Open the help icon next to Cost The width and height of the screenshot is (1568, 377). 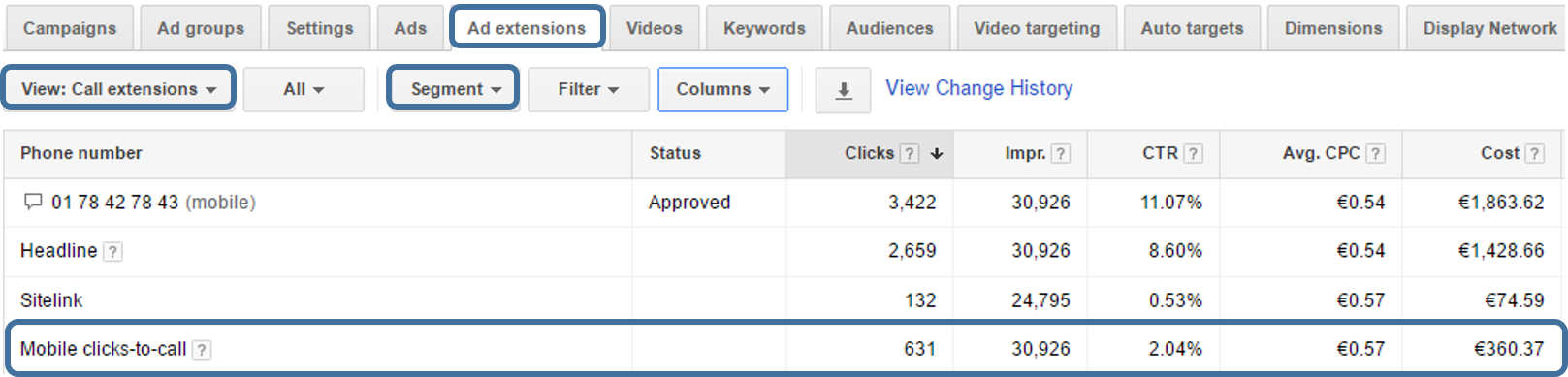(1535, 153)
